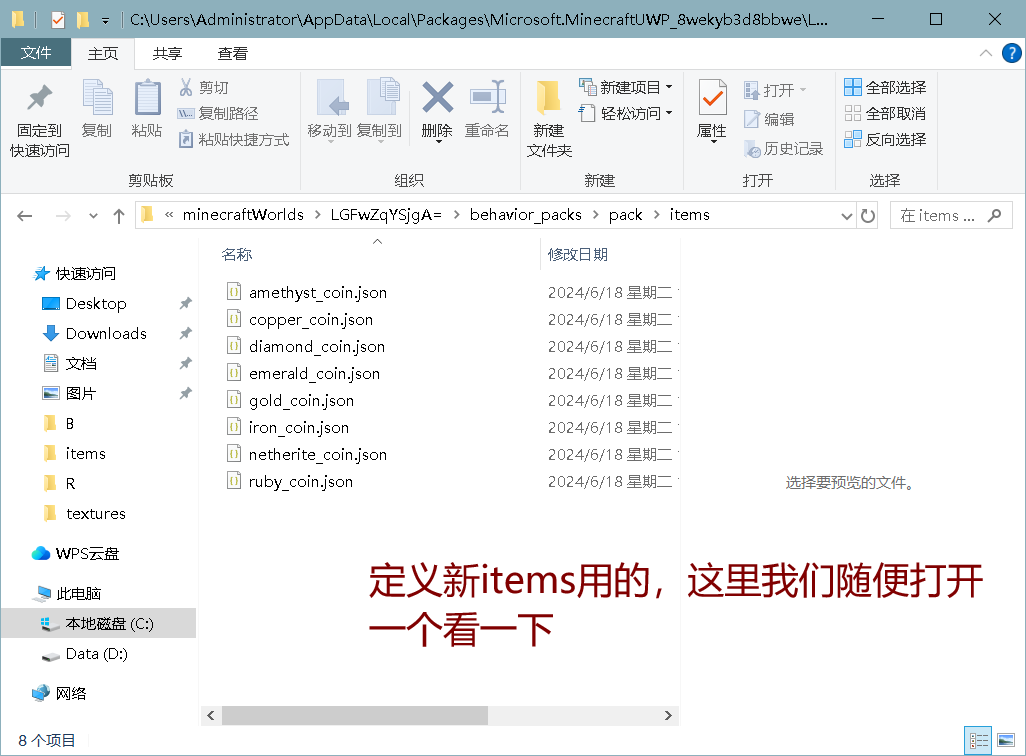
Task: Select Downloads in navigation pane
Action: tap(106, 334)
